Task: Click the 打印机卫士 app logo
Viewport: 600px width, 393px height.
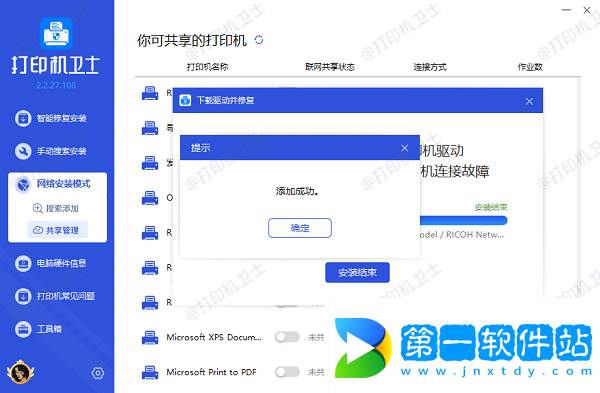Action: 56,34
